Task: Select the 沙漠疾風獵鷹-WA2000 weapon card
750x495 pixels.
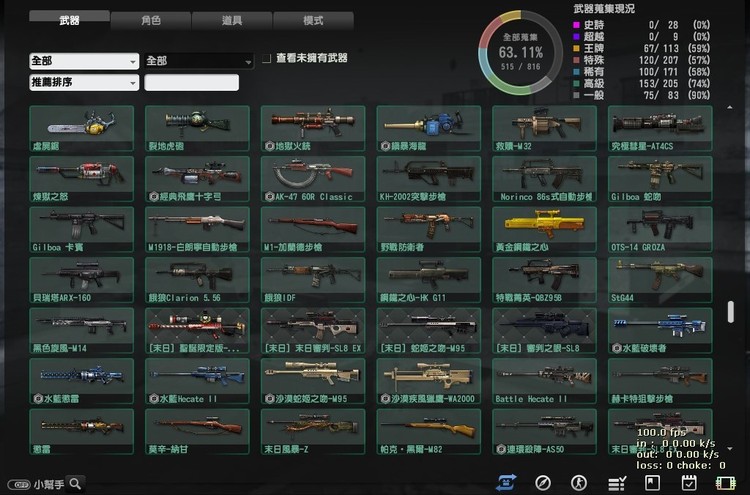Action: click(x=429, y=381)
